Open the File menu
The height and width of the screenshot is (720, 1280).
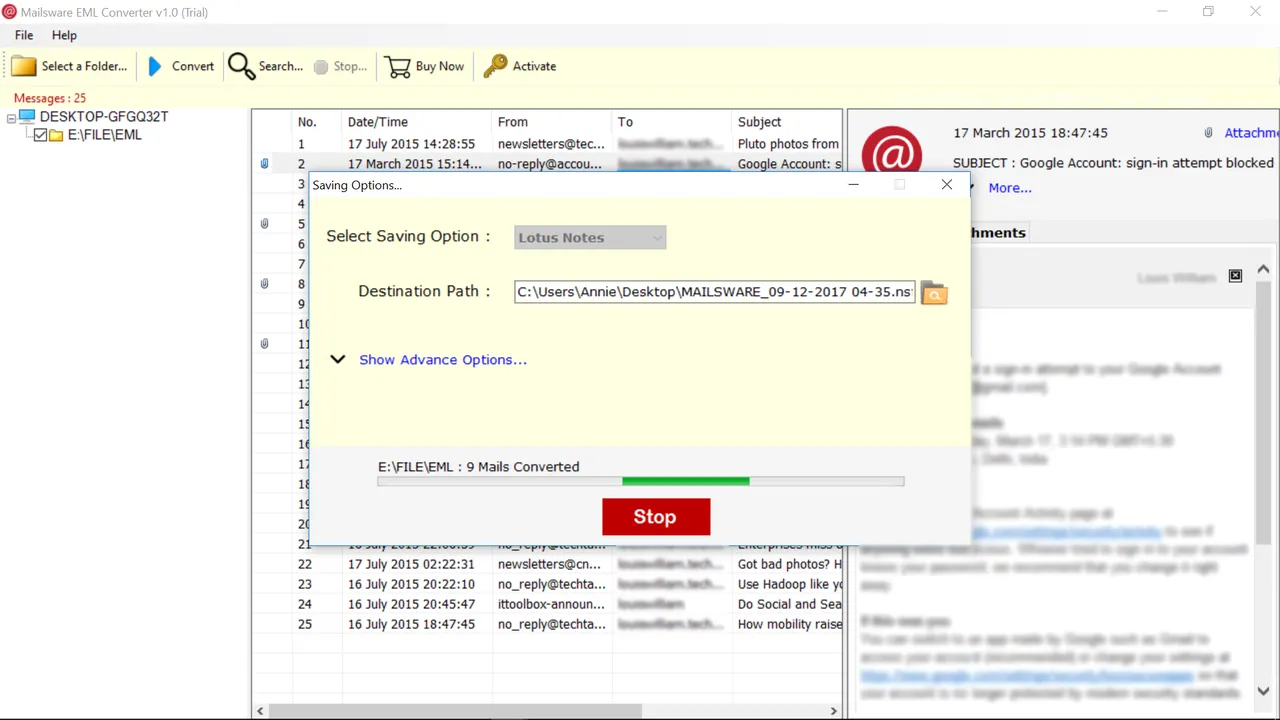click(24, 35)
